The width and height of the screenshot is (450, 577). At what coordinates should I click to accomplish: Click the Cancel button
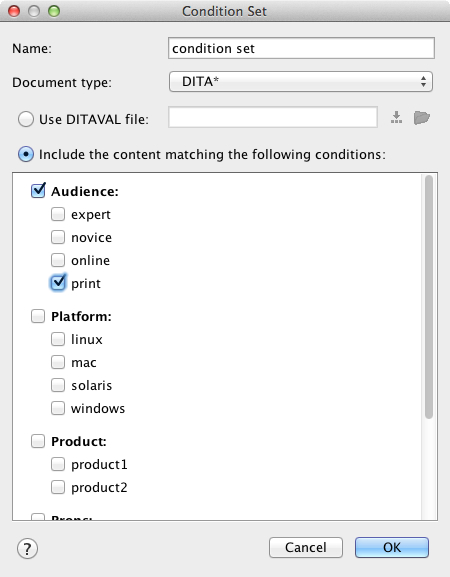coord(306,548)
